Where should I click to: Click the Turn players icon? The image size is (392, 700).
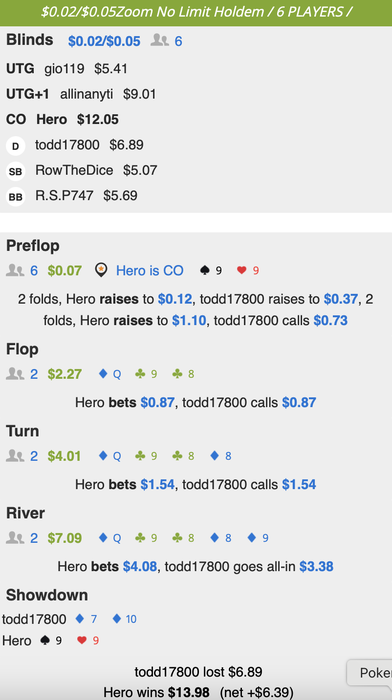[15, 456]
